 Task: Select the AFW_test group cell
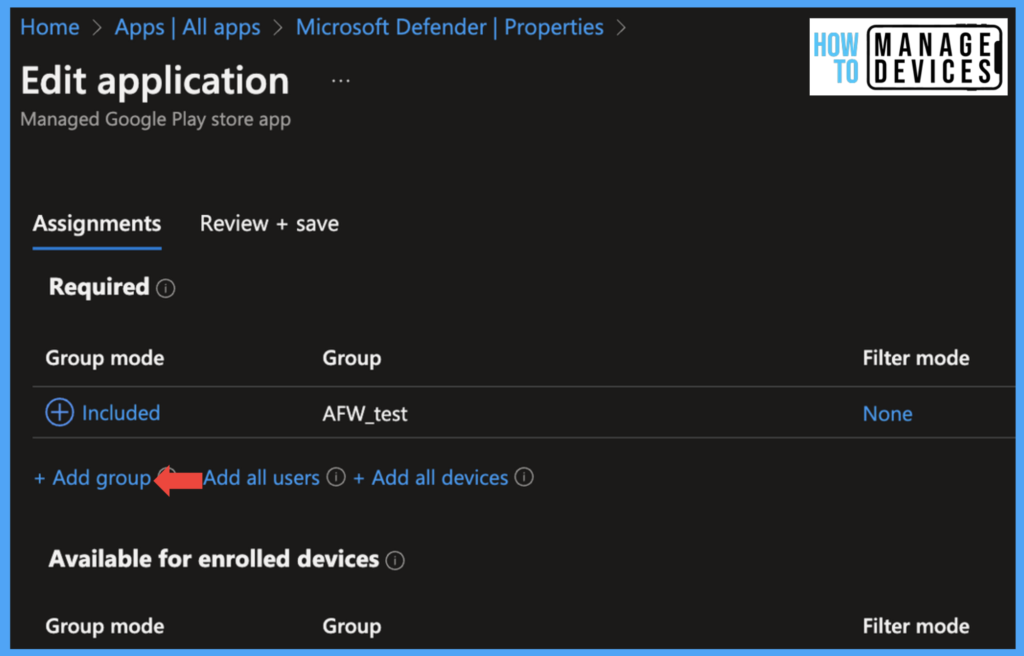365,414
